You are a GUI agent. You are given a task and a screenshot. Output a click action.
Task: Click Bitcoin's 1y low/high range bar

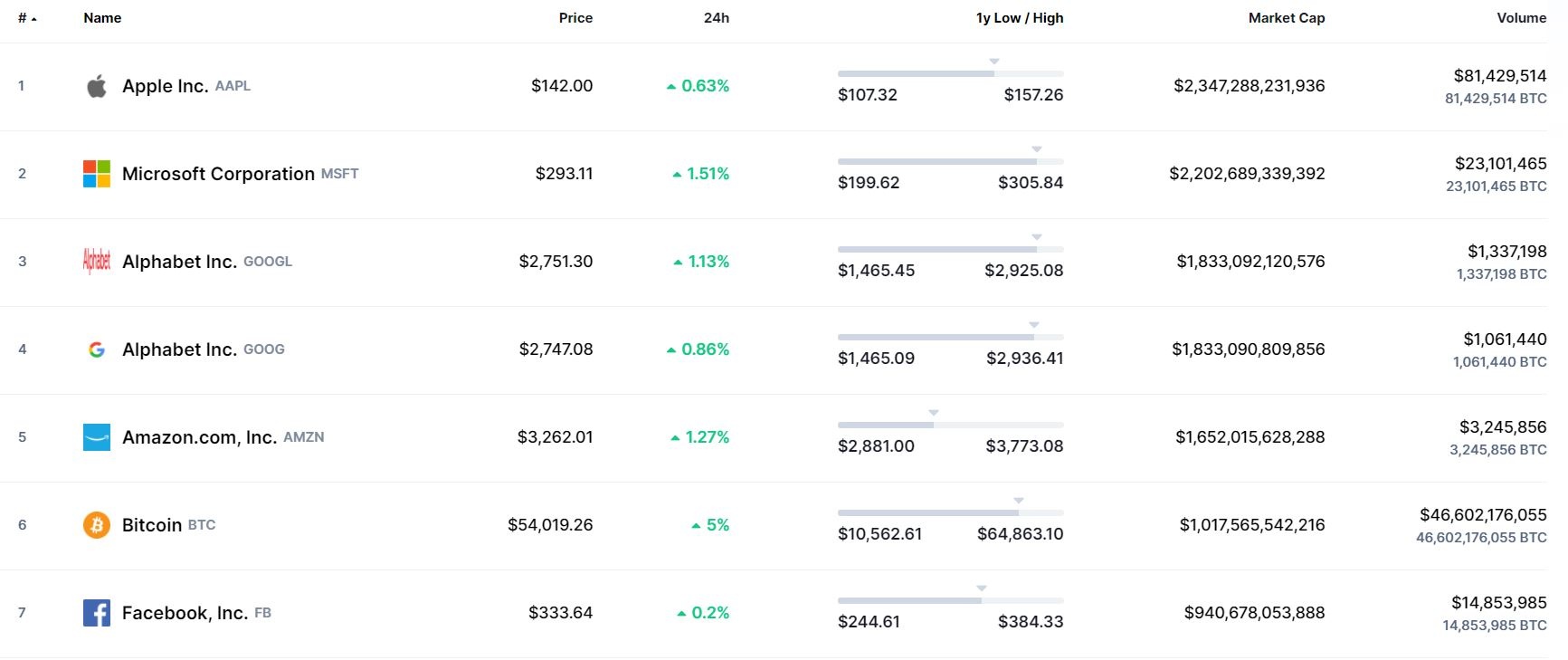pyautogui.click(x=950, y=513)
